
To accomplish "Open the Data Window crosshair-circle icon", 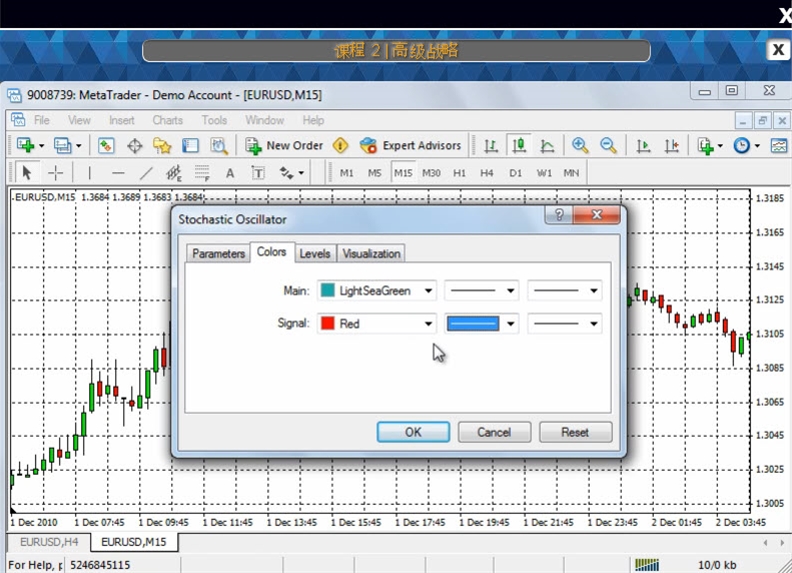I will tap(134, 146).
